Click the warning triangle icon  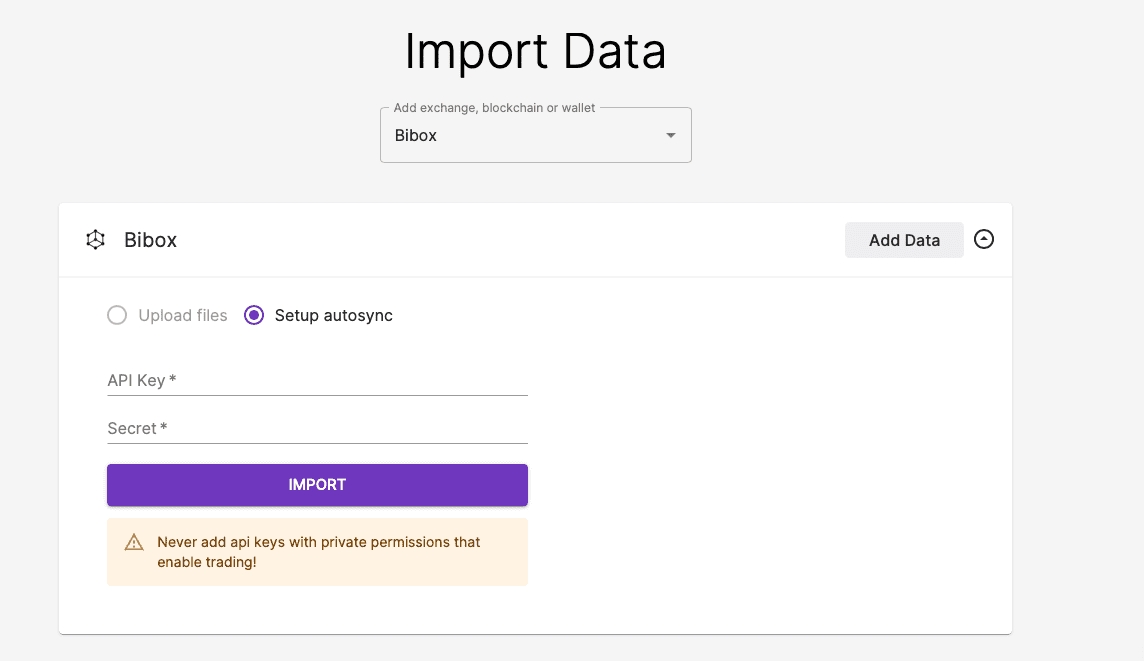point(134,543)
